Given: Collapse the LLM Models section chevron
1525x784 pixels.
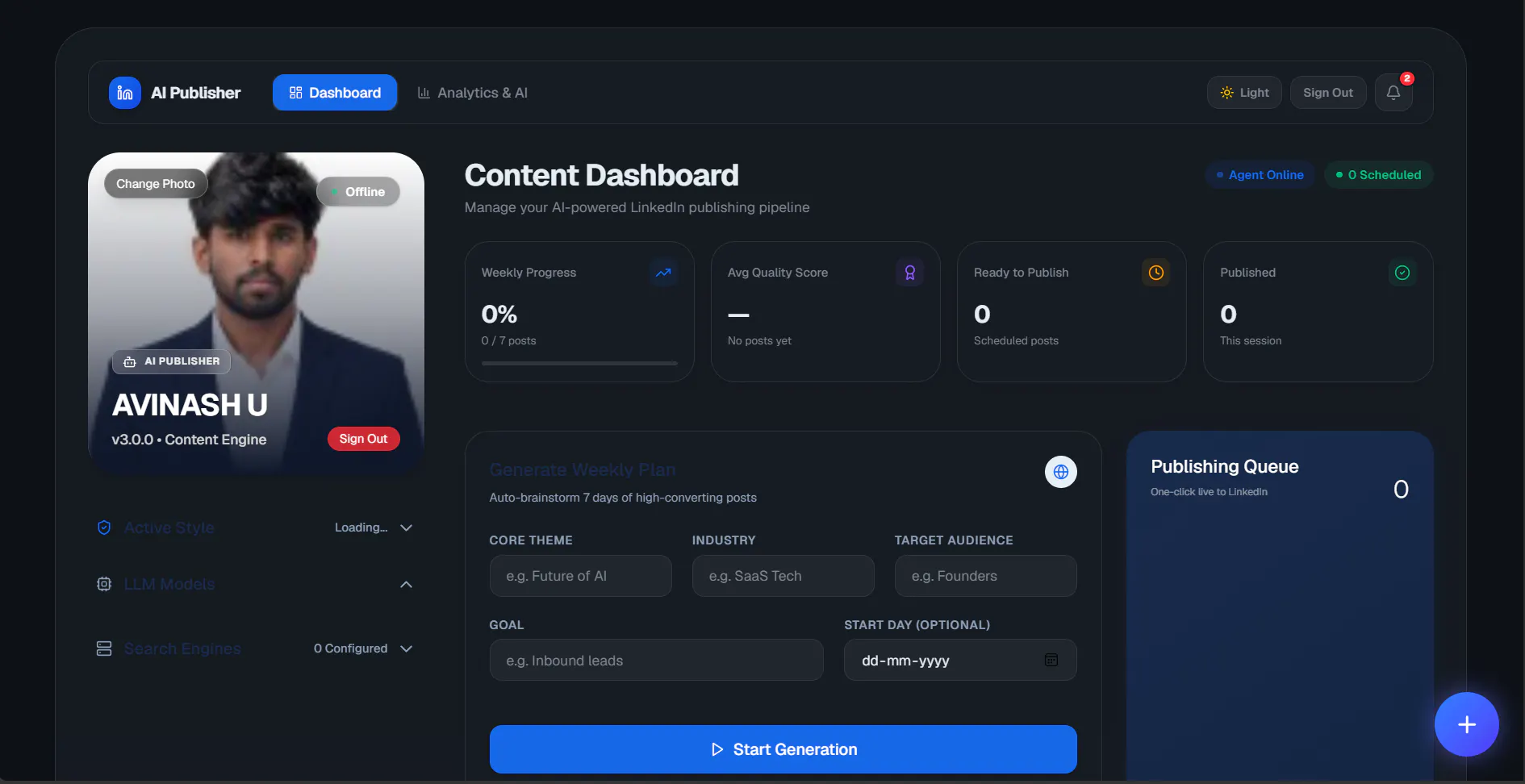Looking at the screenshot, I should coord(407,584).
